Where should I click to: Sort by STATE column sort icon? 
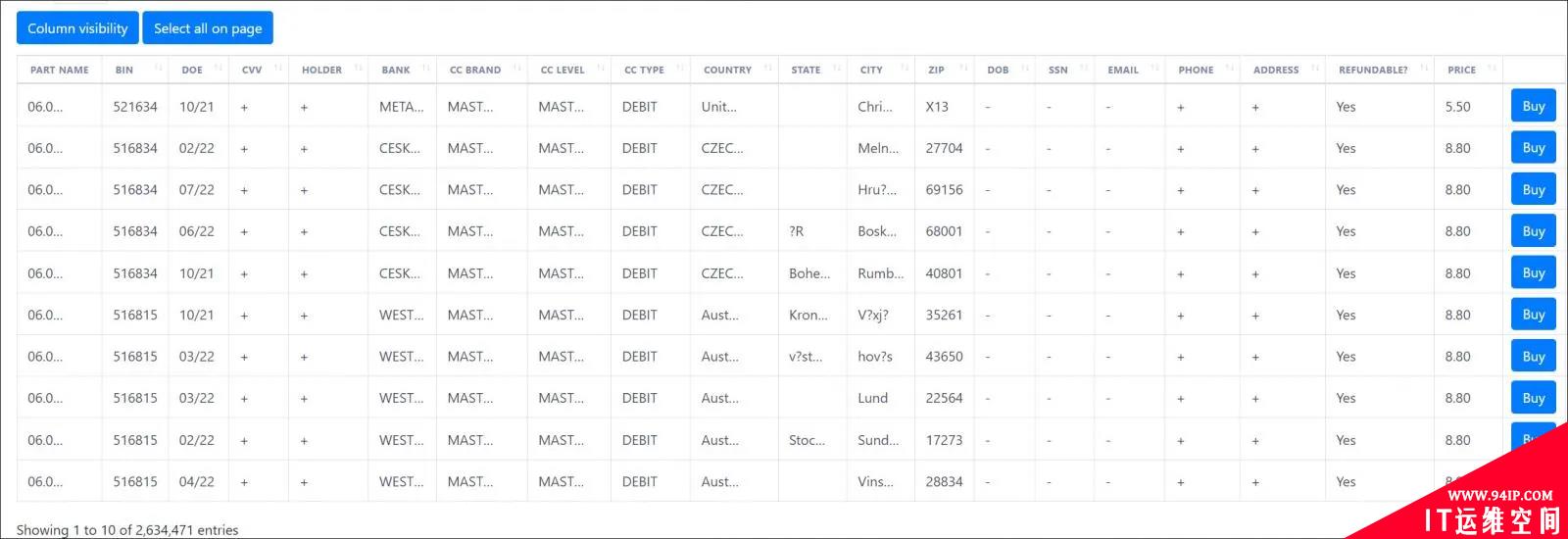[836, 69]
